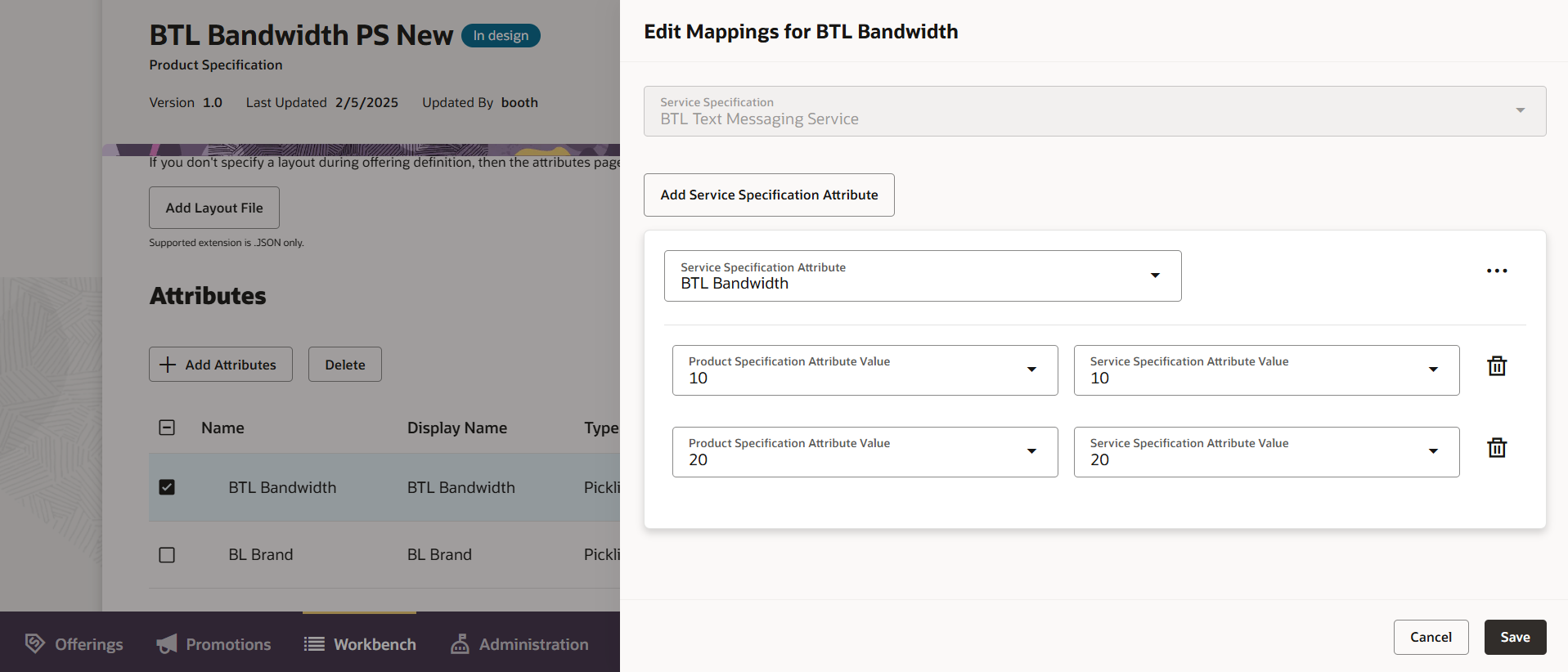The width and height of the screenshot is (1568, 672).
Task: Switch to the Workbench tab
Action: 374,644
